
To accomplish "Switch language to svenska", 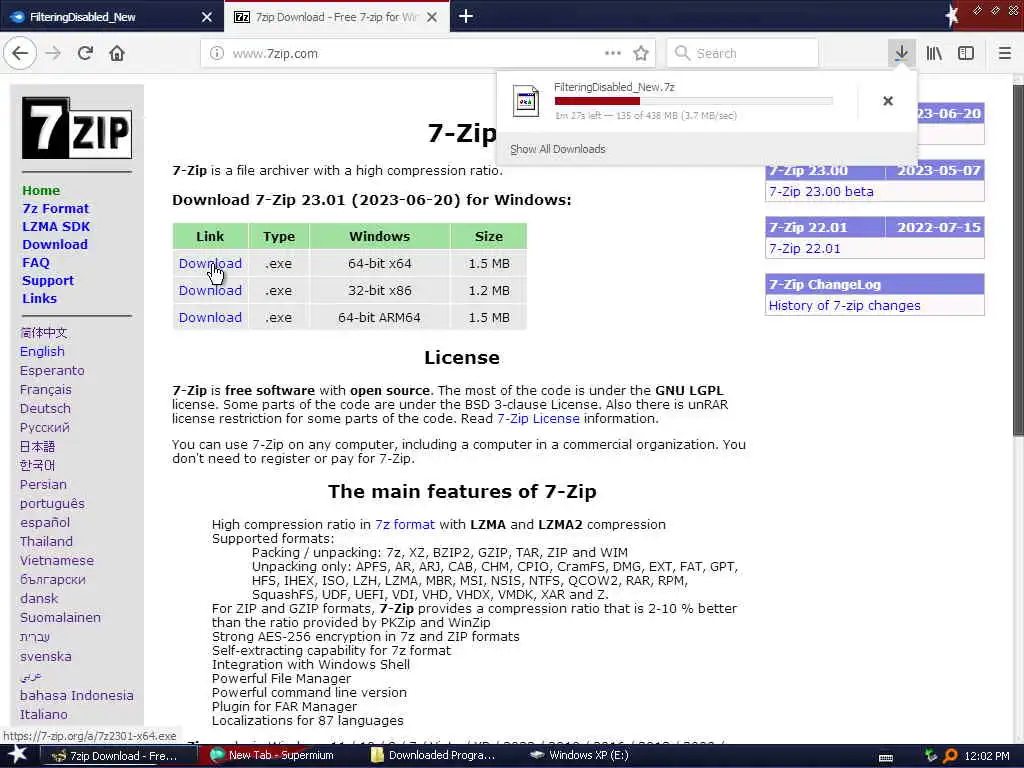I will point(46,656).
